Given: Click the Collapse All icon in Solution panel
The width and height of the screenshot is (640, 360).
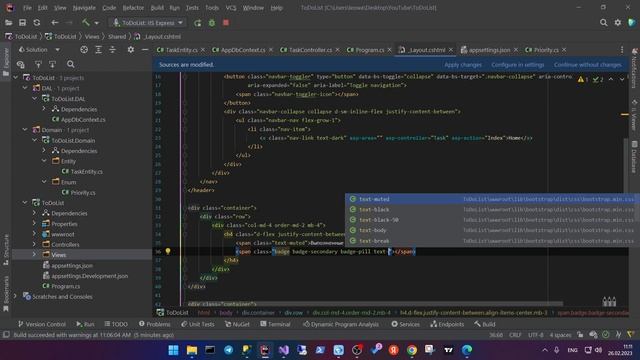Looking at the screenshot, I should point(113,50).
